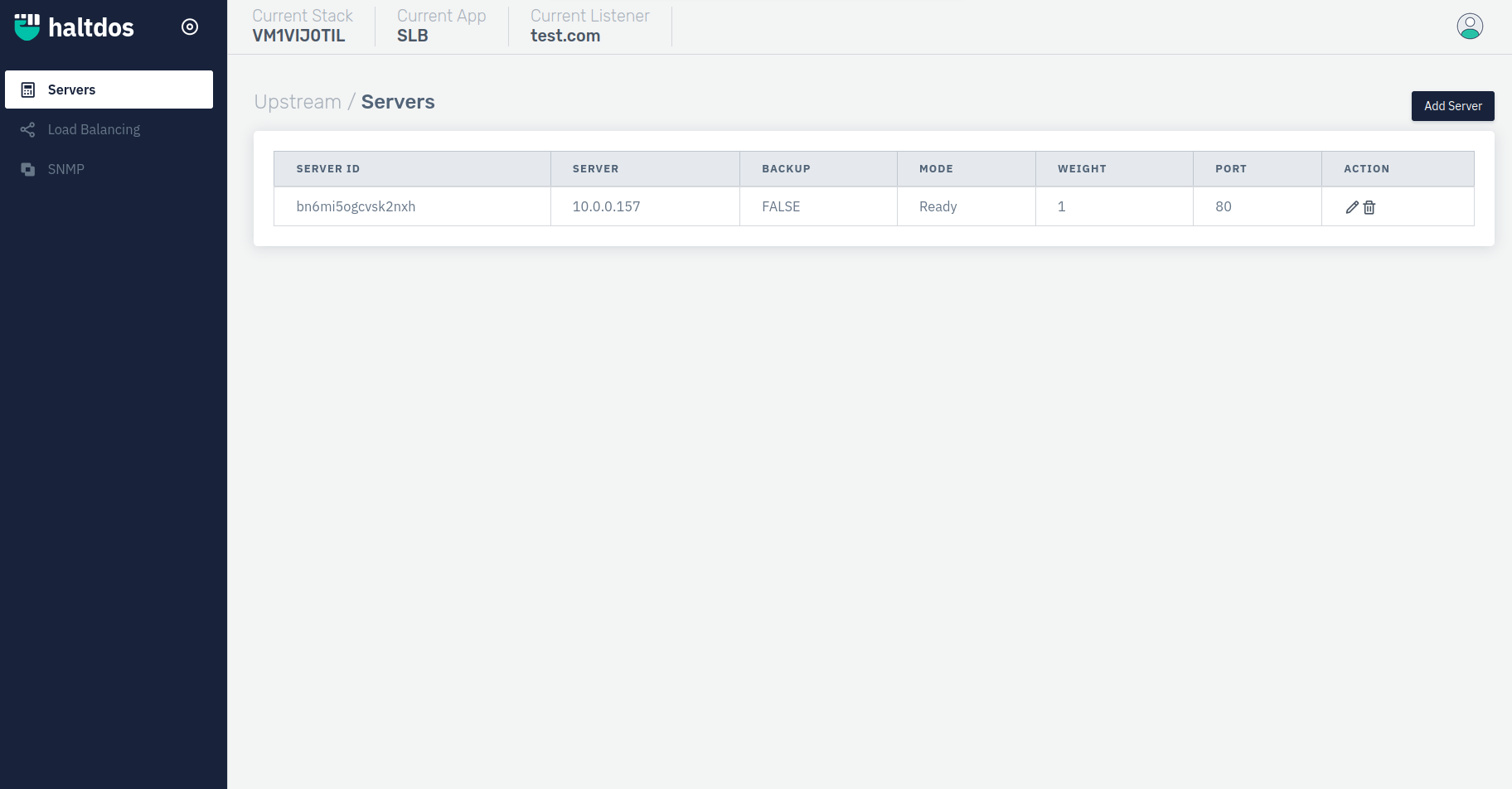Select Servers in the sidebar

[x=109, y=90]
